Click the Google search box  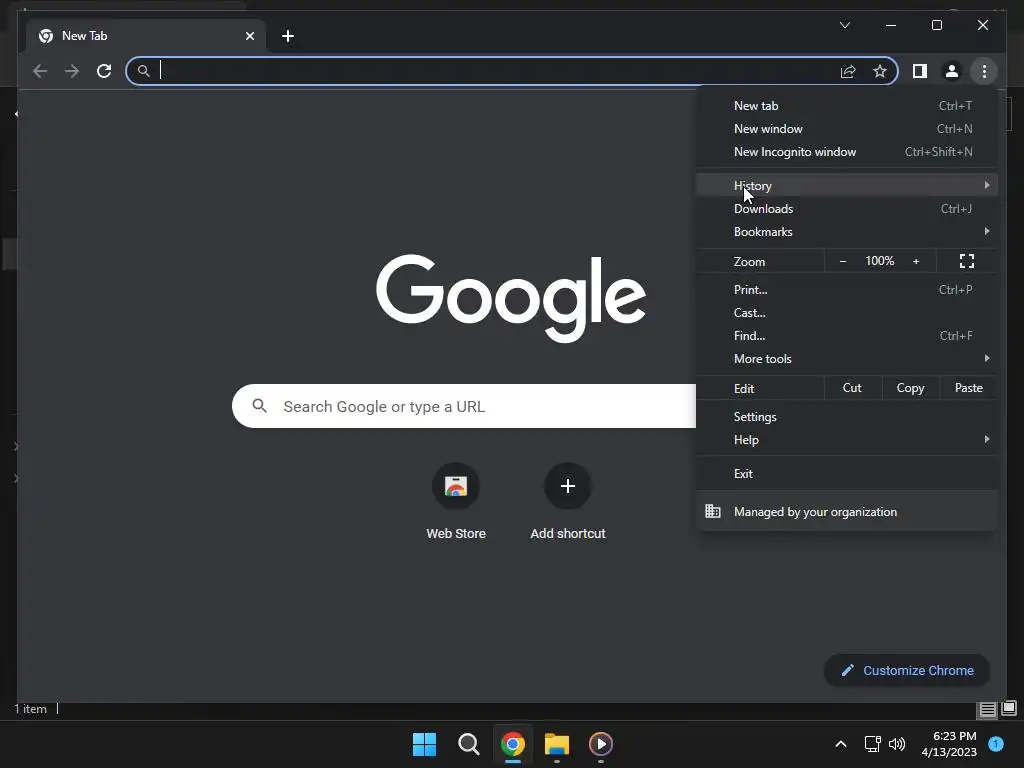(464, 406)
